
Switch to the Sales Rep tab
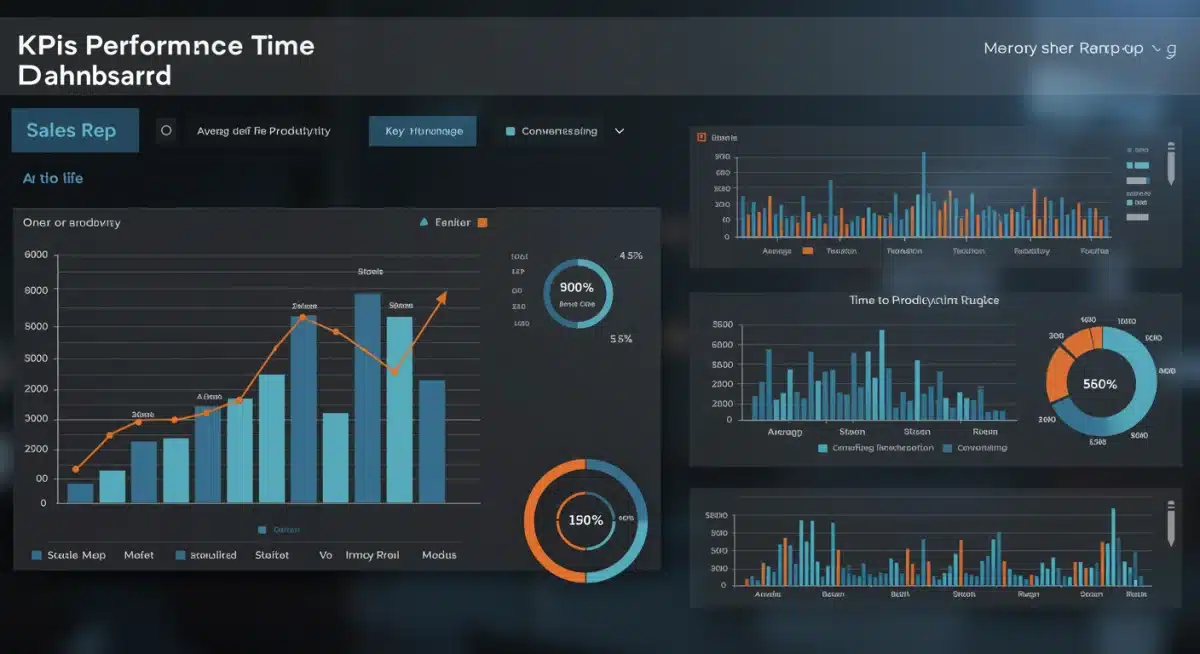(x=74, y=130)
